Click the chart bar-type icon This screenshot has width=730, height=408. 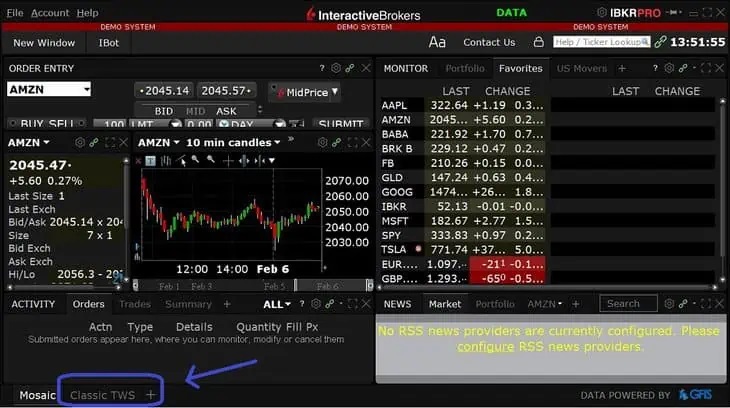166,161
